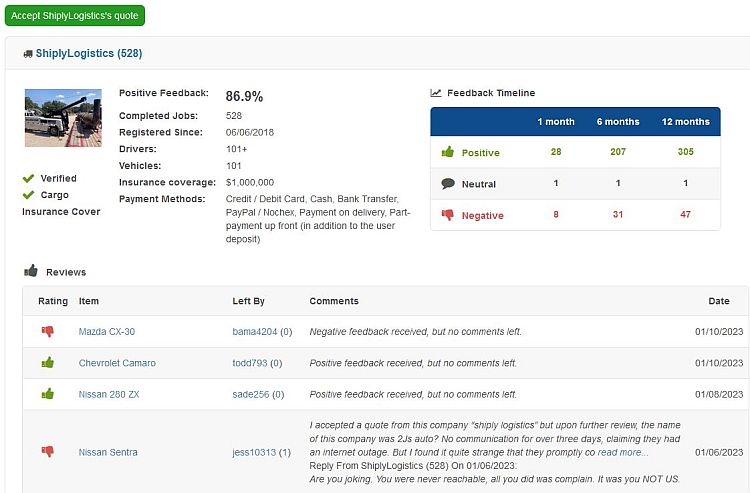Image resolution: width=750 pixels, height=493 pixels.
Task: Click the truck icon beside ShiplyLogistics heading
Action: coord(28,54)
